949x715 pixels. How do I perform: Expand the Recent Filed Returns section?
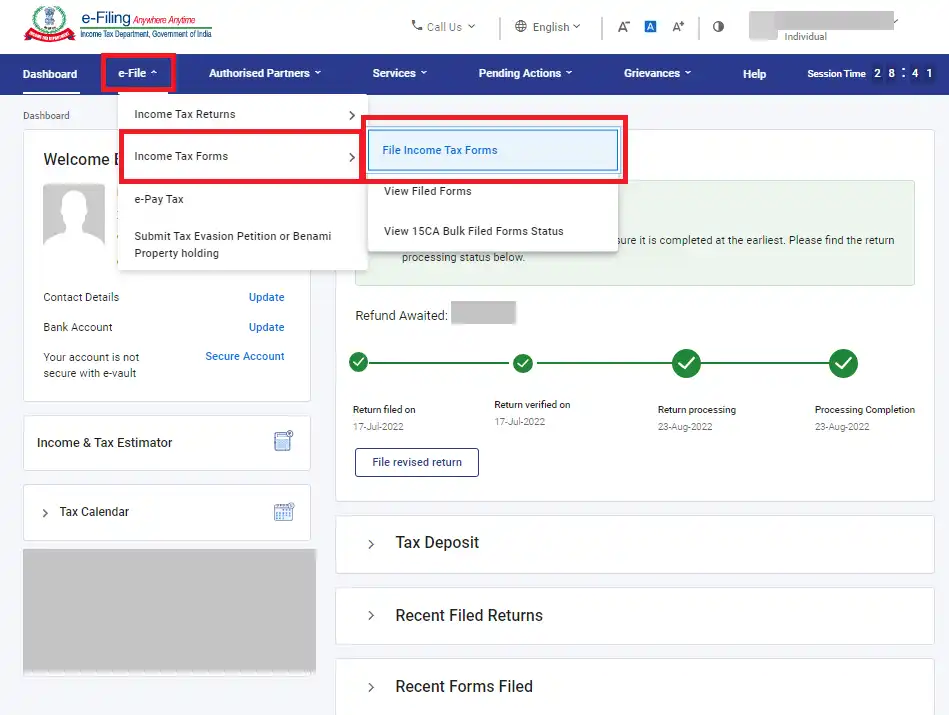[468, 616]
